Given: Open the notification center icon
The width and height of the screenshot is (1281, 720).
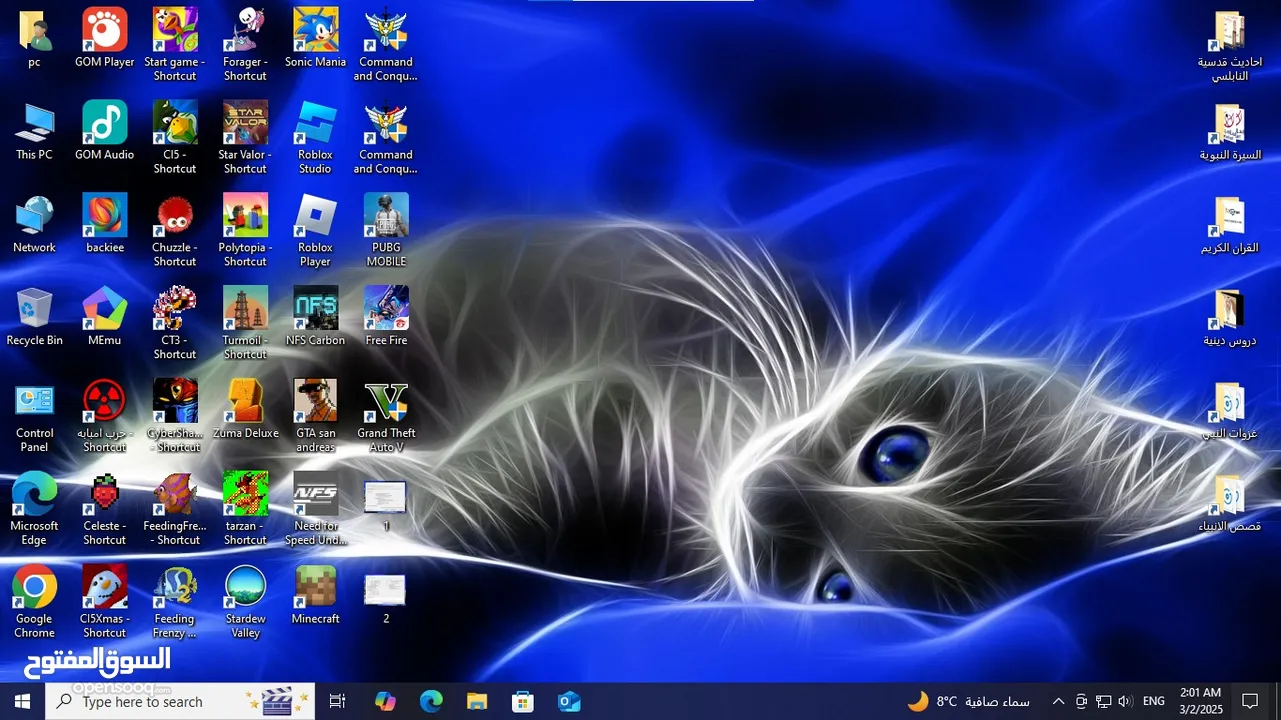Looking at the screenshot, I should (1250, 701).
